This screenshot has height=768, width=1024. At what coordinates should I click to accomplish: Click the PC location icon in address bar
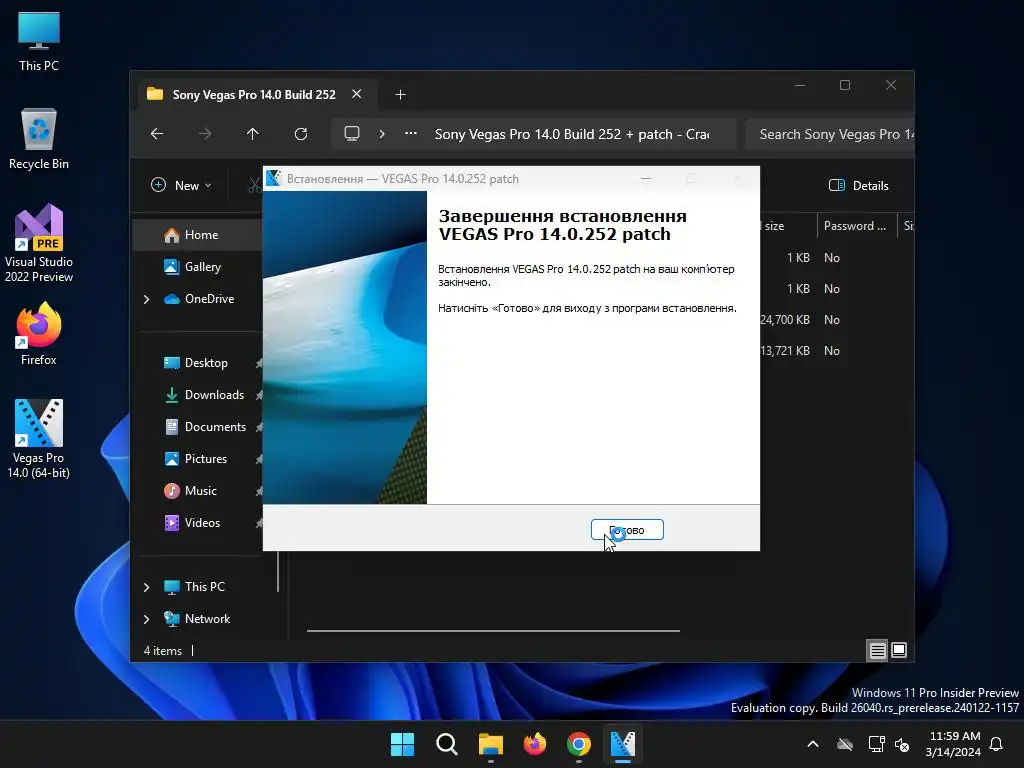tap(352, 134)
